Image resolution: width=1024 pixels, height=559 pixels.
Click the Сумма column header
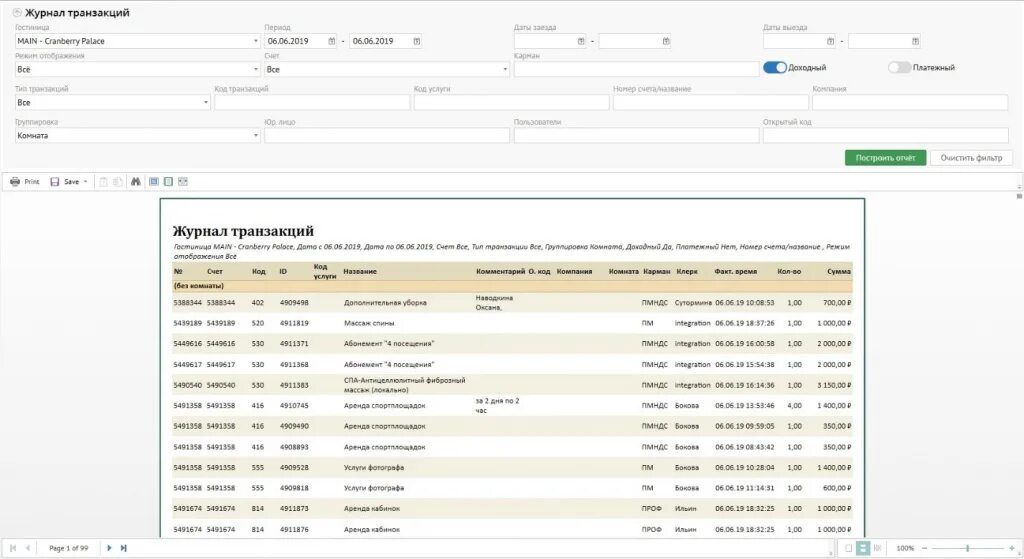click(839, 271)
